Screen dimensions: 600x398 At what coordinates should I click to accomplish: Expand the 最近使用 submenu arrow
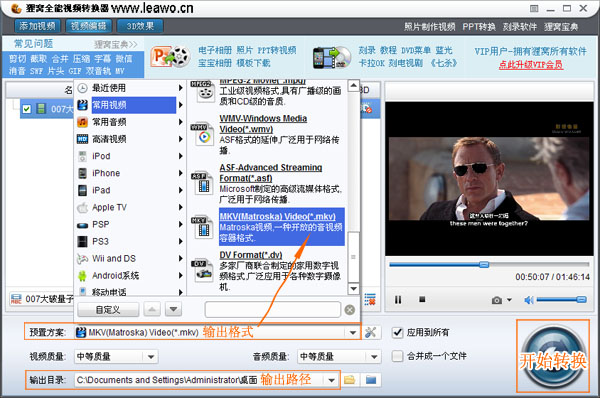pyautogui.click(x=180, y=88)
